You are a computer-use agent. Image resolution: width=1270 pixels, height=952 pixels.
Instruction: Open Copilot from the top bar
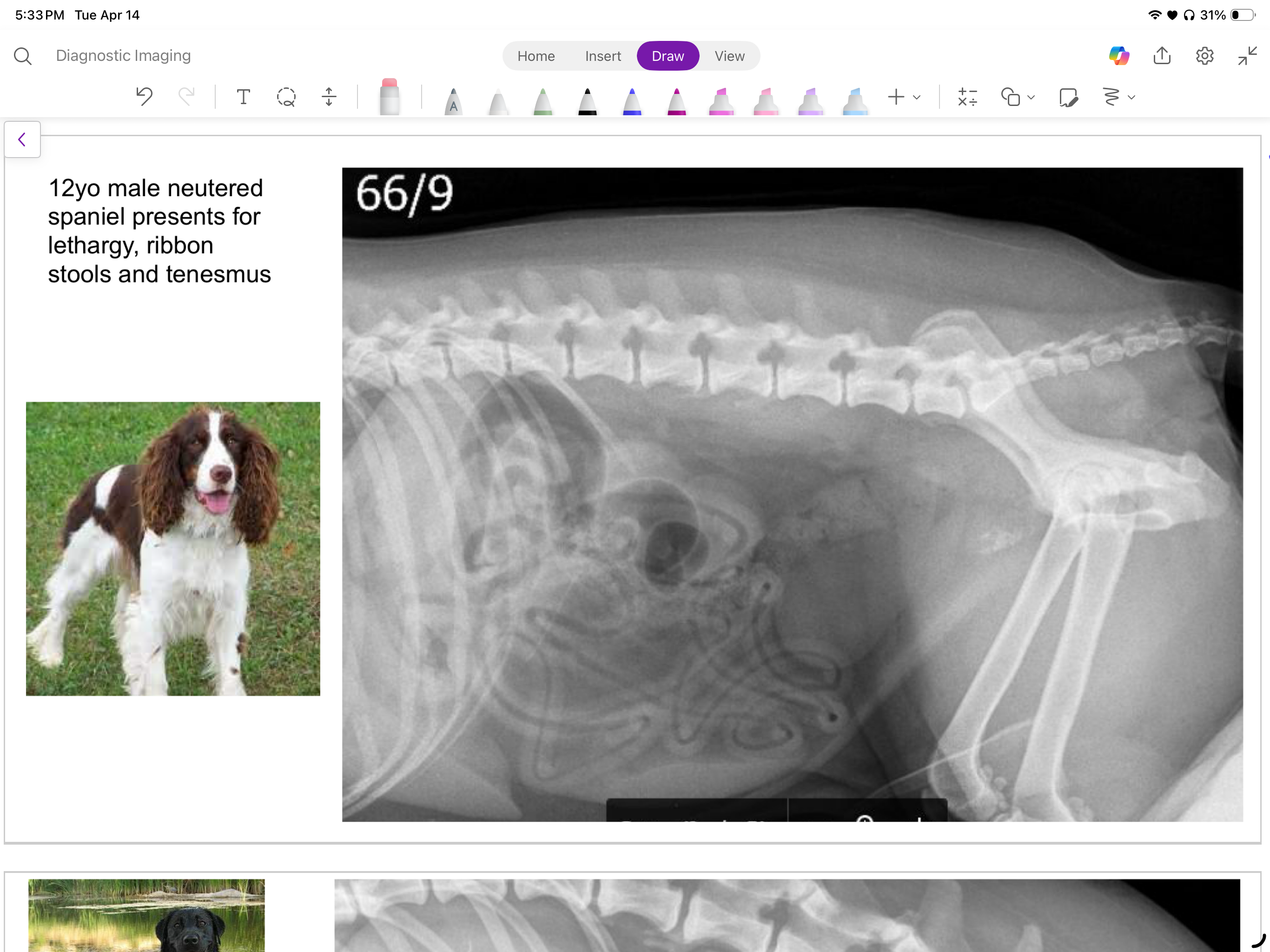coord(1120,56)
